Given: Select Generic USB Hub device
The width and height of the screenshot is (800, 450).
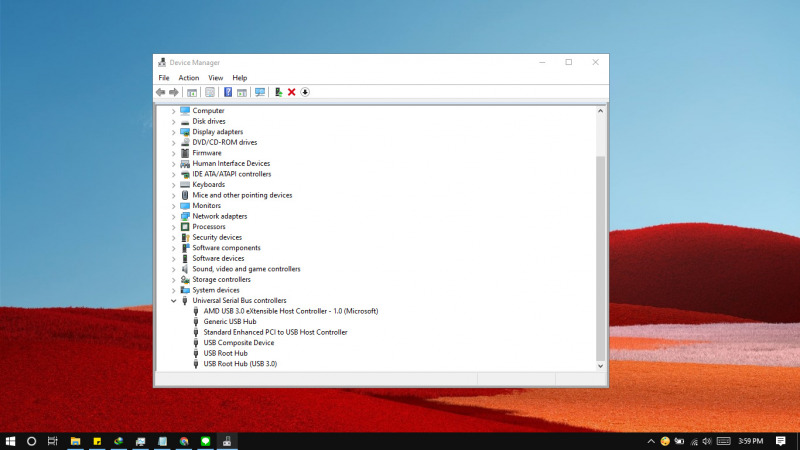Looking at the screenshot, I should (x=230, y=321).
